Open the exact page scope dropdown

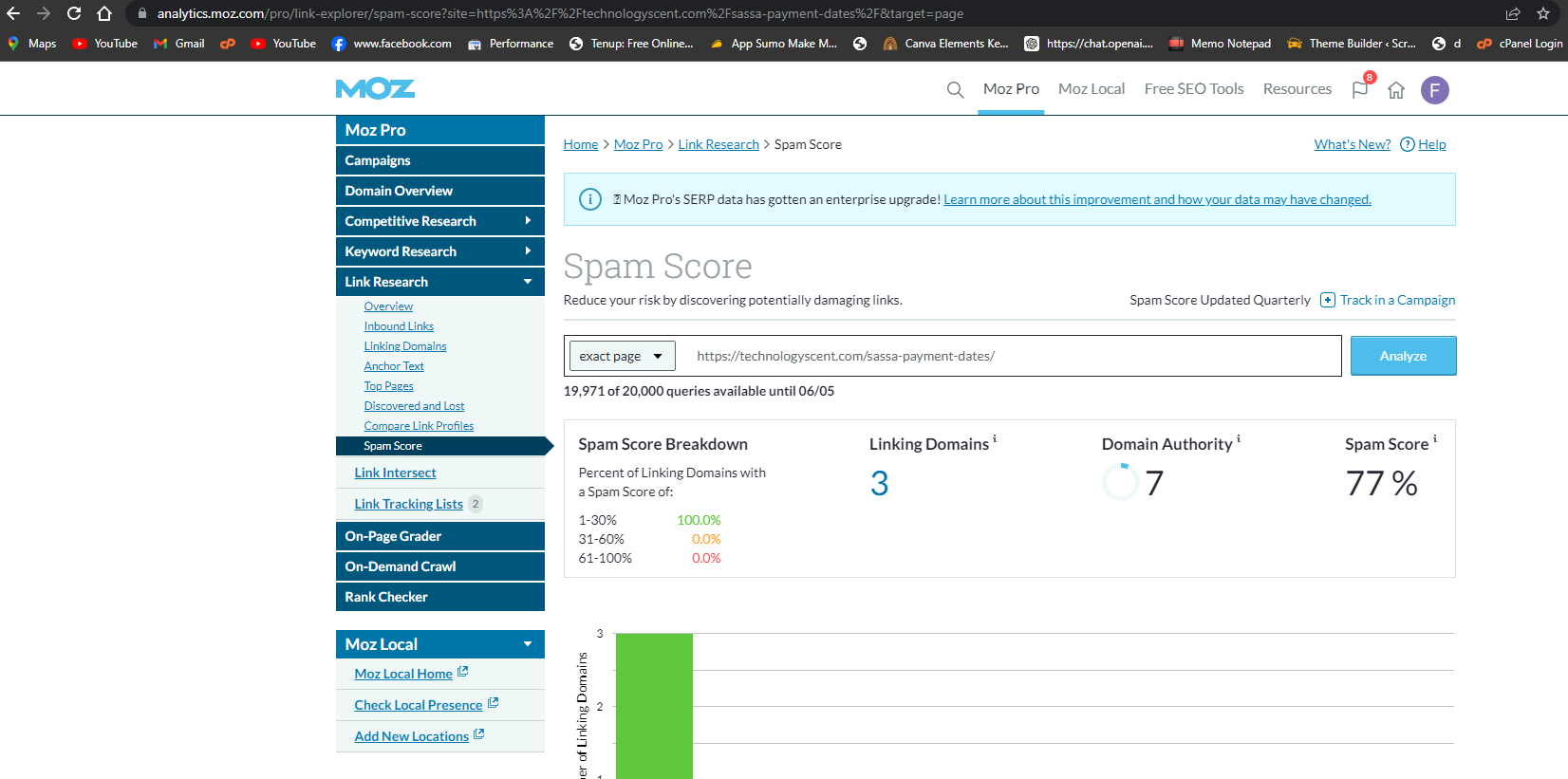[623, 356]
